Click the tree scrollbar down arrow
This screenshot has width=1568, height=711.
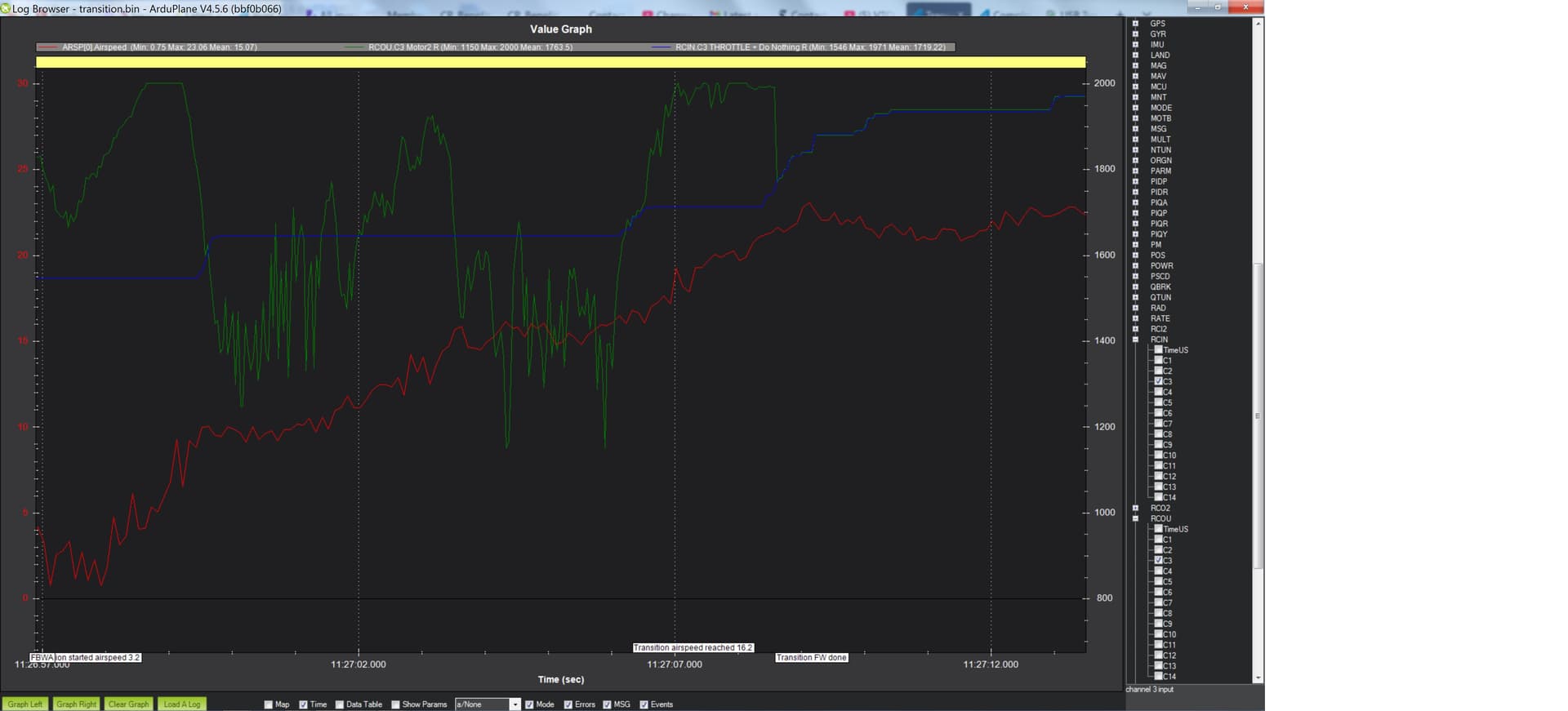click(x=1258, y=678)
